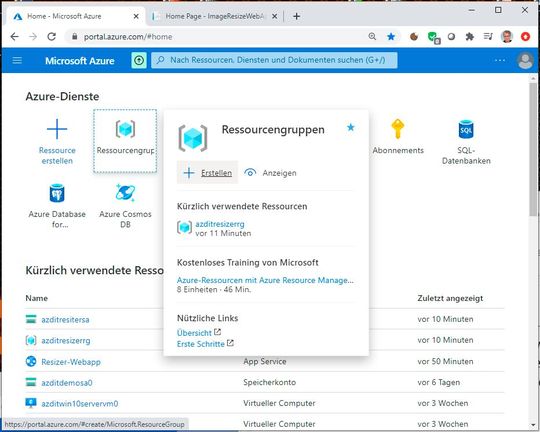
Task: Click the storage icon next to azditresitersa
Action: (x=31, y=319)
